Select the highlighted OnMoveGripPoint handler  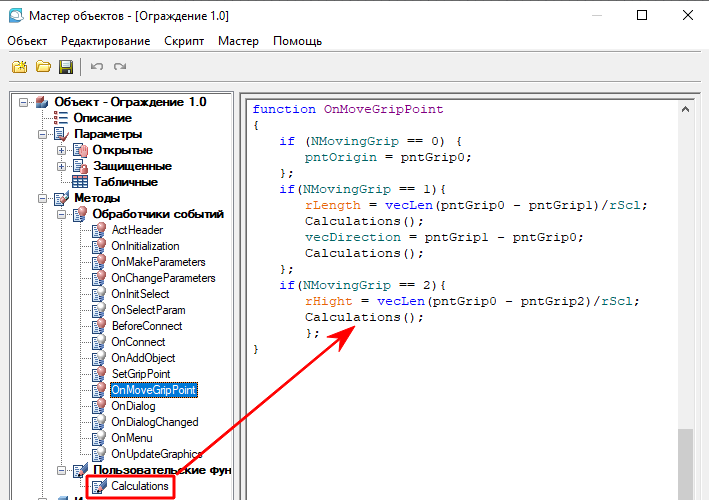(154, 390)
